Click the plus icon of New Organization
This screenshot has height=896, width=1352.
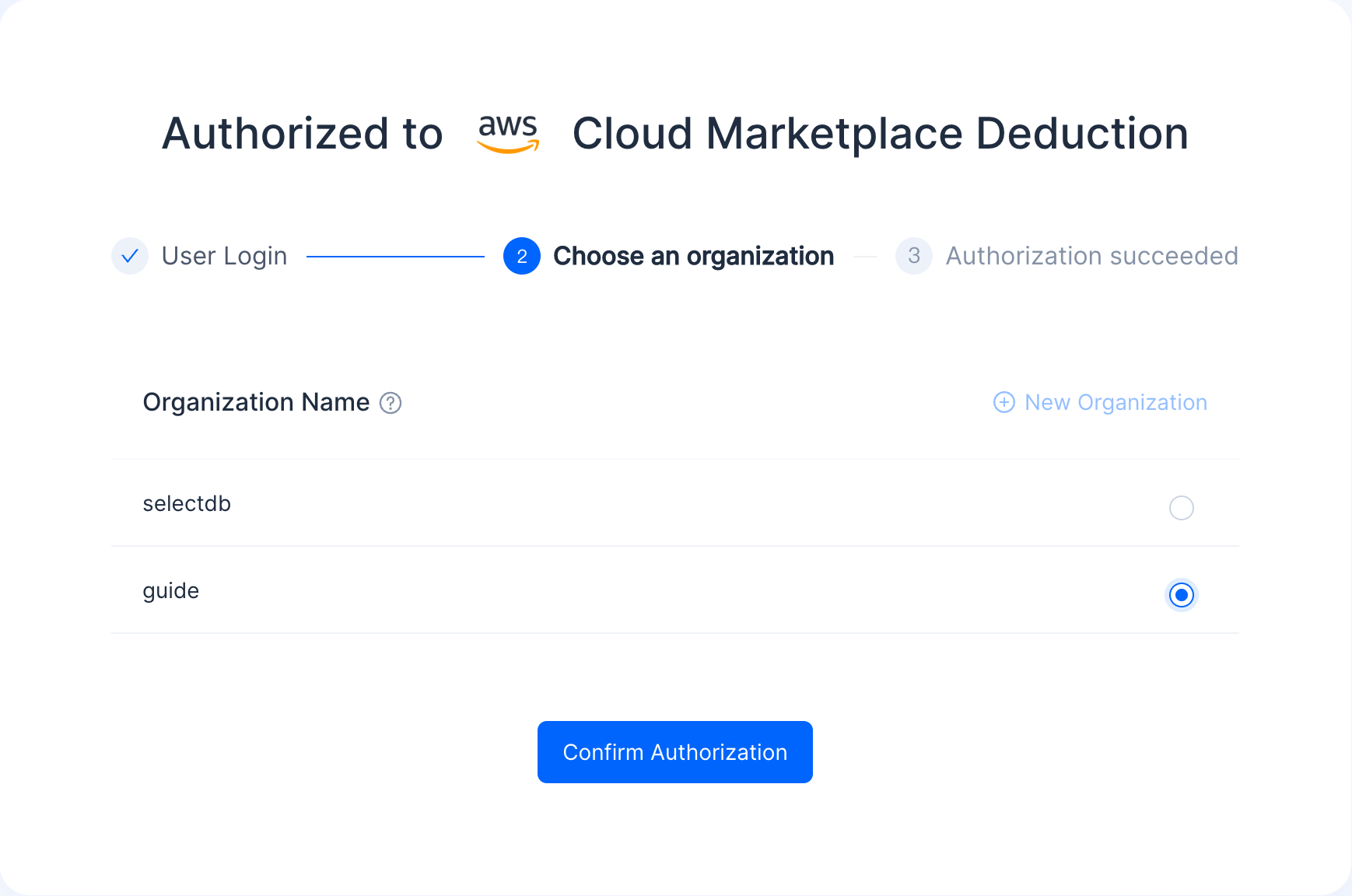point(1004,402)
